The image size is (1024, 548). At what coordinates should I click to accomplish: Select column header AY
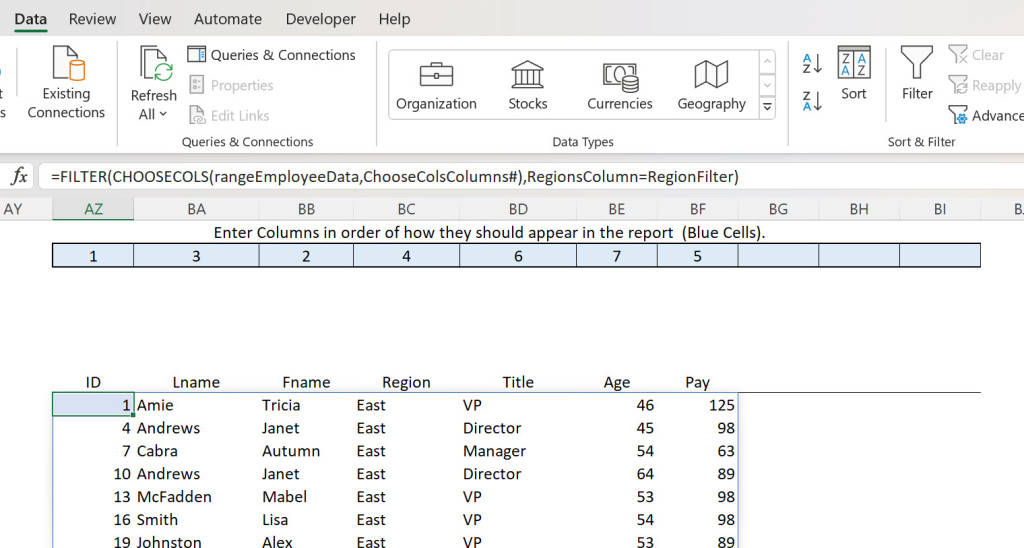tap(26, 209)
